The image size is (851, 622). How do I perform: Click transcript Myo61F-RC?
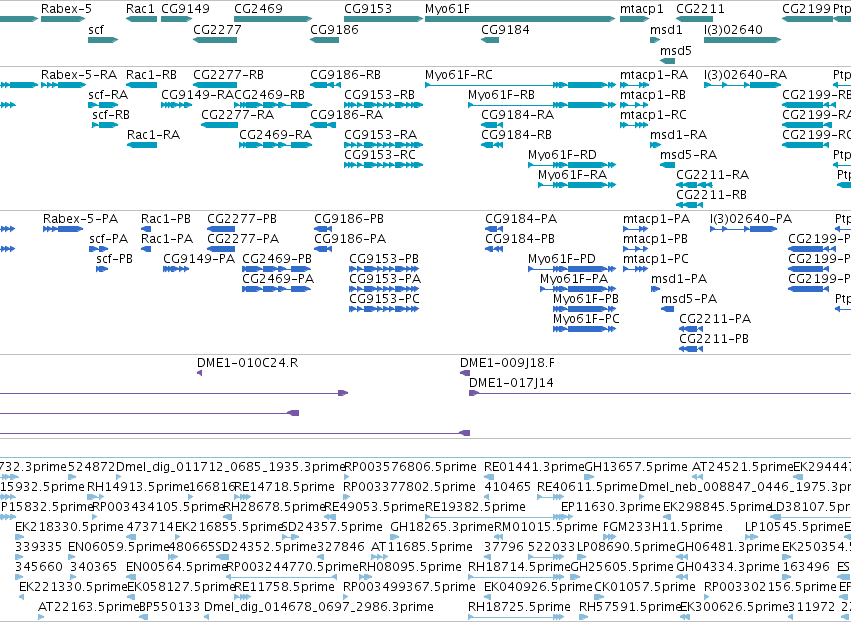520,85
